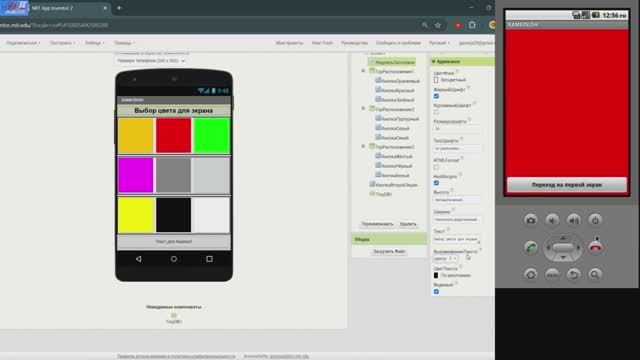Click the red color button in preview

point(173,136)
